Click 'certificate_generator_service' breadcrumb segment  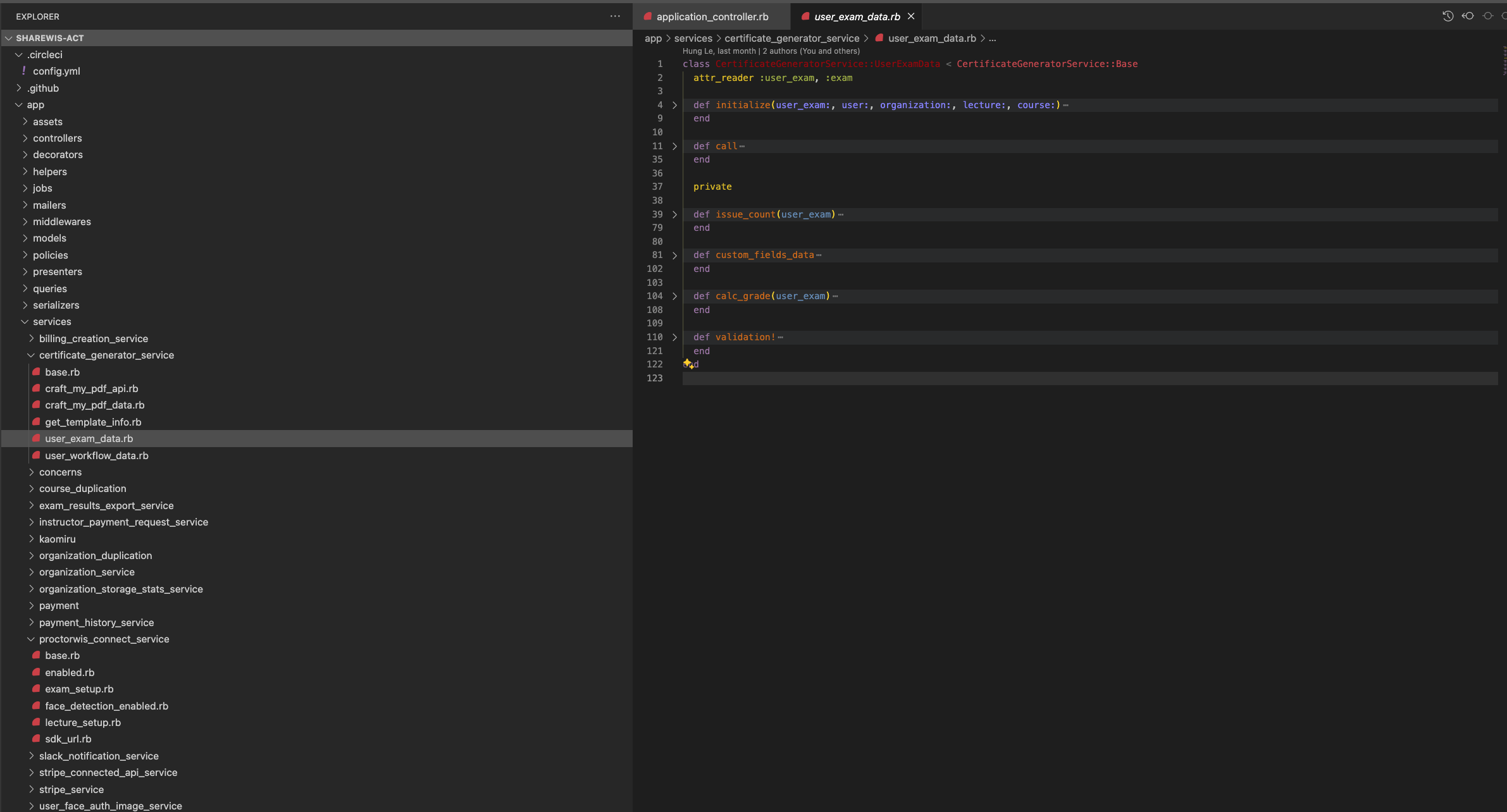click(791, 38)
